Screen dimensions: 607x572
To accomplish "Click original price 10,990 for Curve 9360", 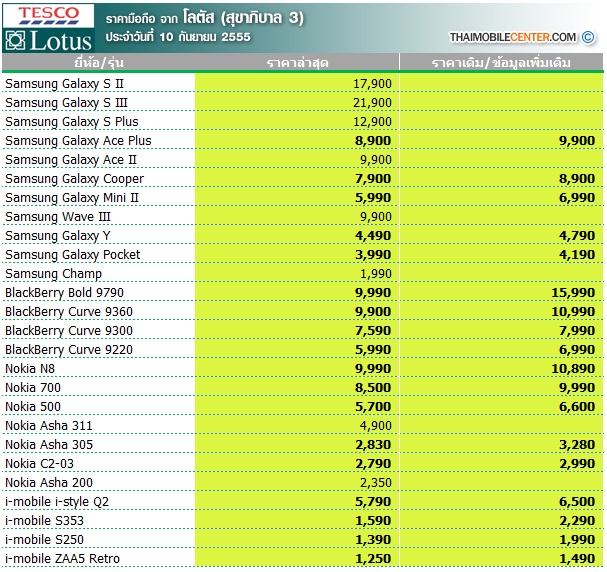I will (x=573, y=311).
